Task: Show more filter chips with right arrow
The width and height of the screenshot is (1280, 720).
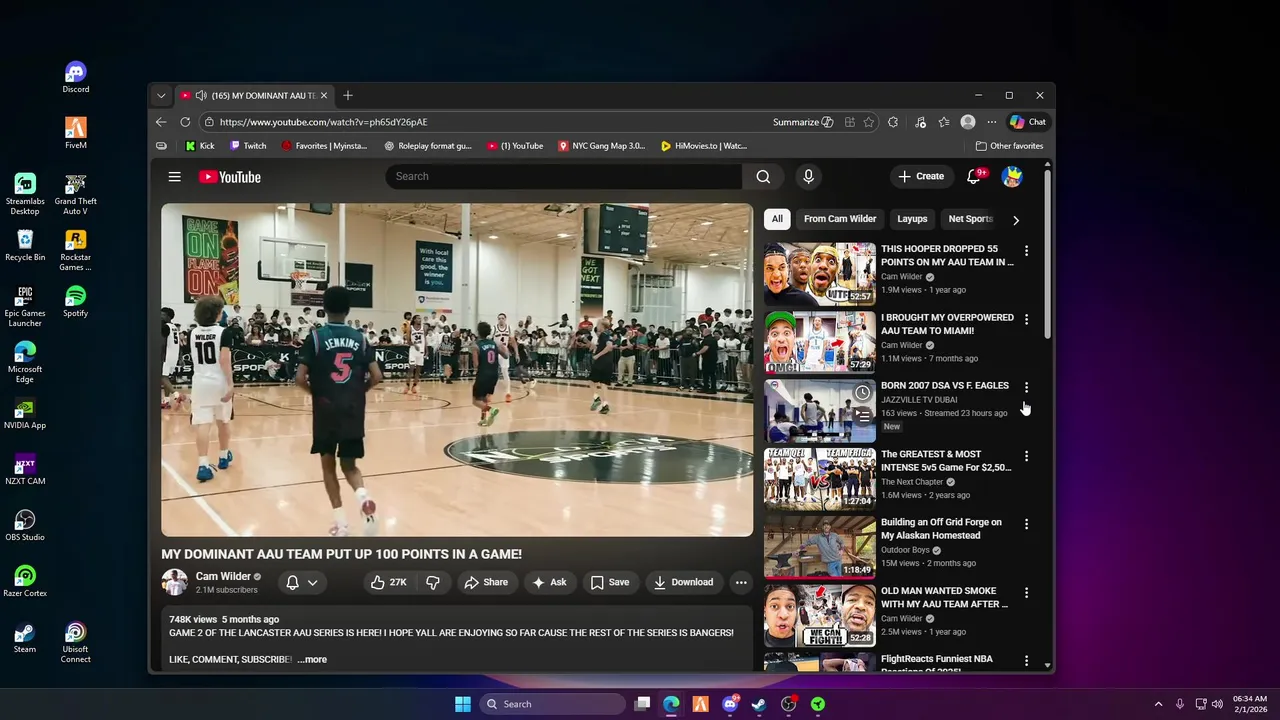Action: click(x=1016, y=220)
